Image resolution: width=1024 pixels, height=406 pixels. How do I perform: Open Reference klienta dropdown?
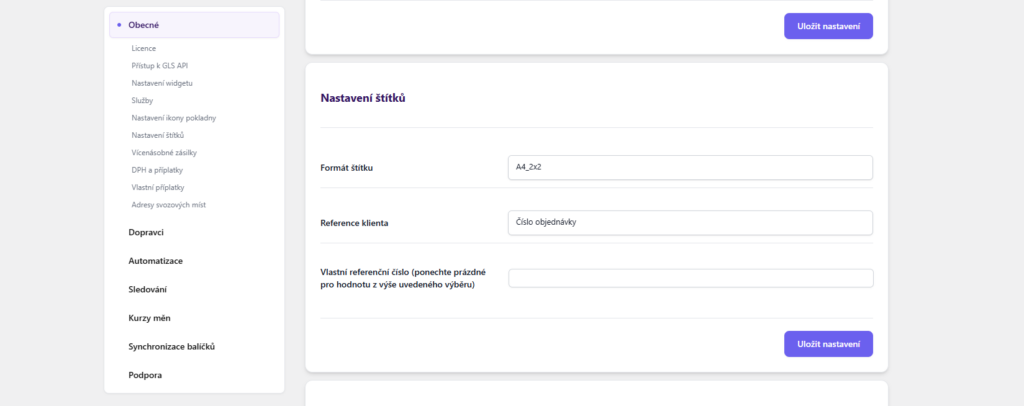pos(690,223)
